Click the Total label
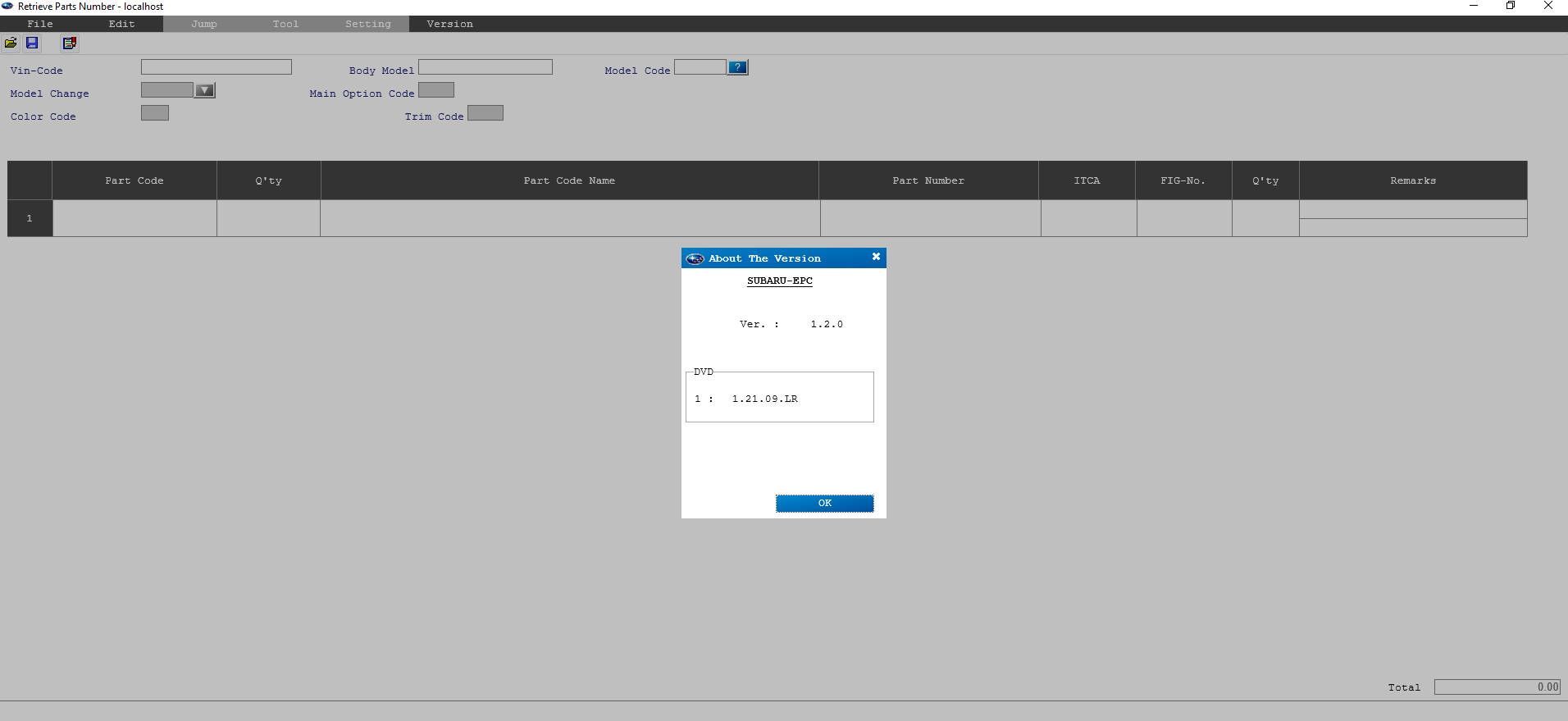Viewport: 1568px width, 721px height. tap(1404, 687)
